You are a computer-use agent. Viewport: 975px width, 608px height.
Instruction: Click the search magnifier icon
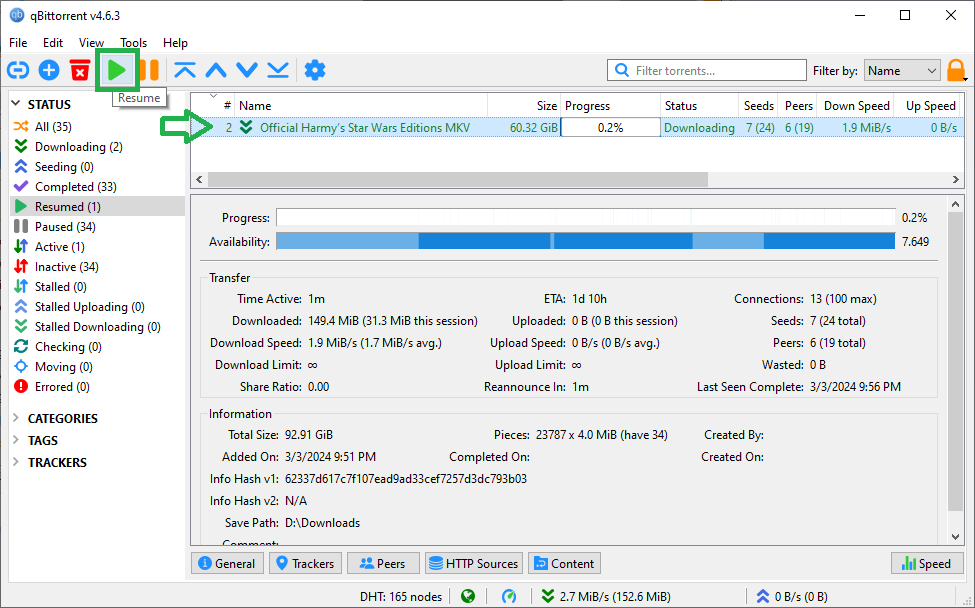click(x=622, y=70)
